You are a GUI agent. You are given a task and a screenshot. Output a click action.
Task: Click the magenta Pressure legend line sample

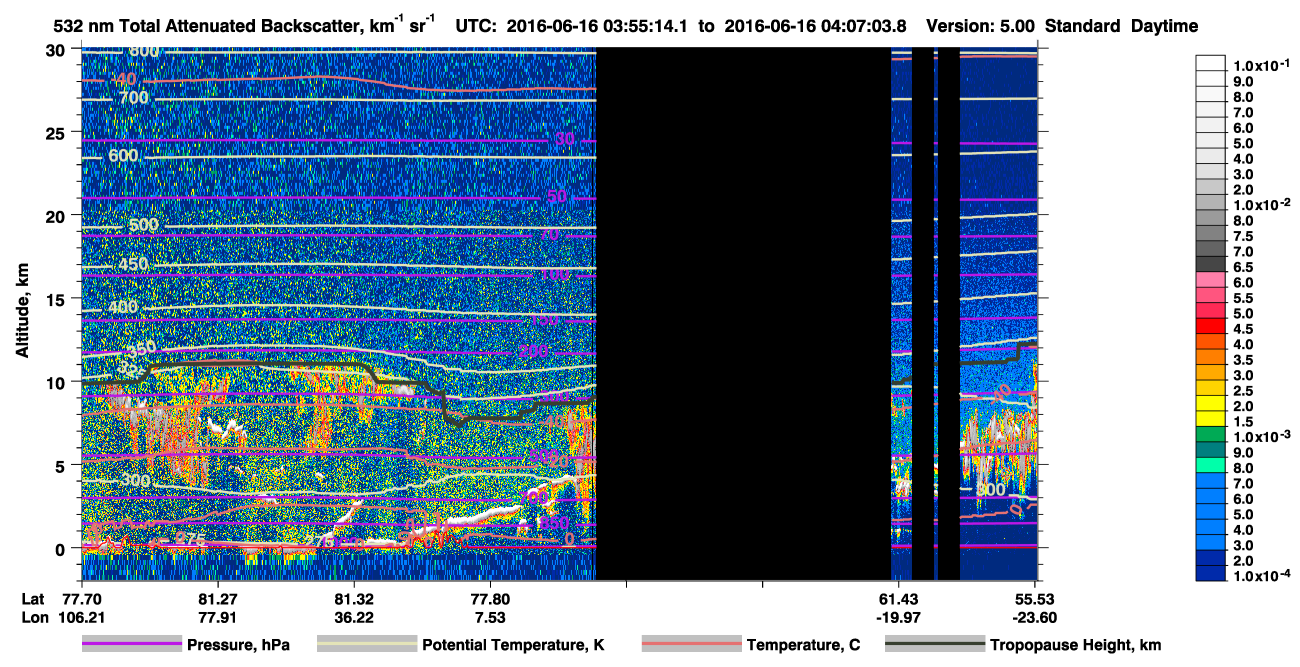coord(132,645)
